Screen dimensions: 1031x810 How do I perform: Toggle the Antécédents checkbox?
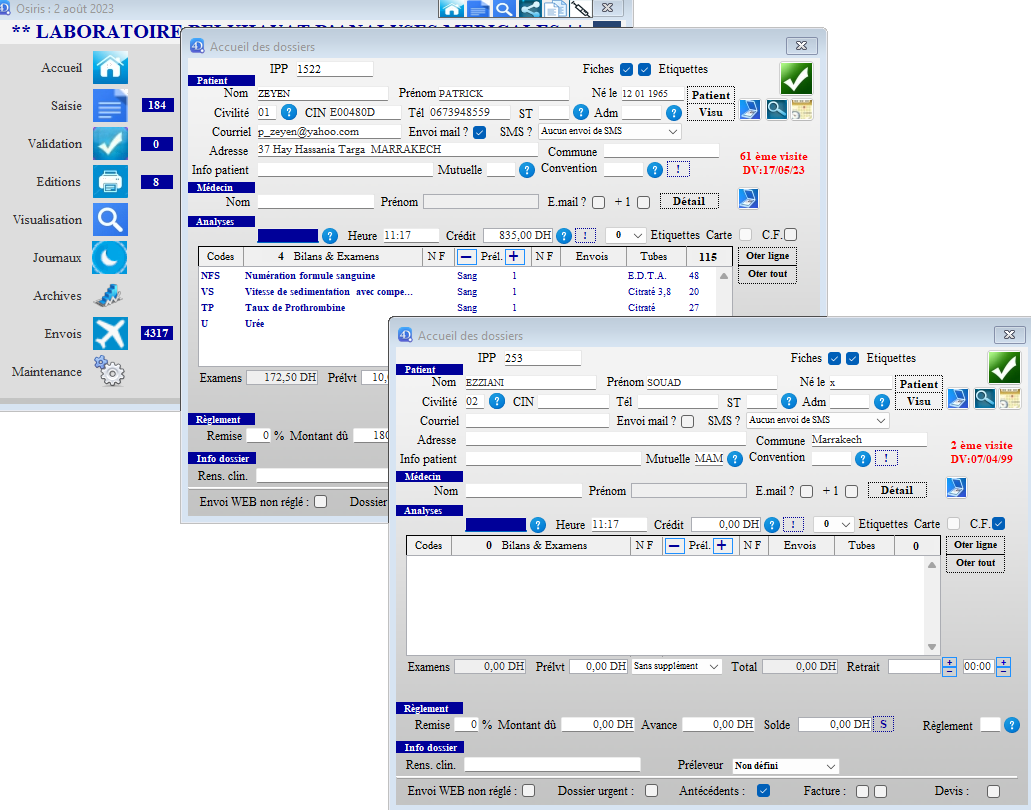tap(764, 791)
